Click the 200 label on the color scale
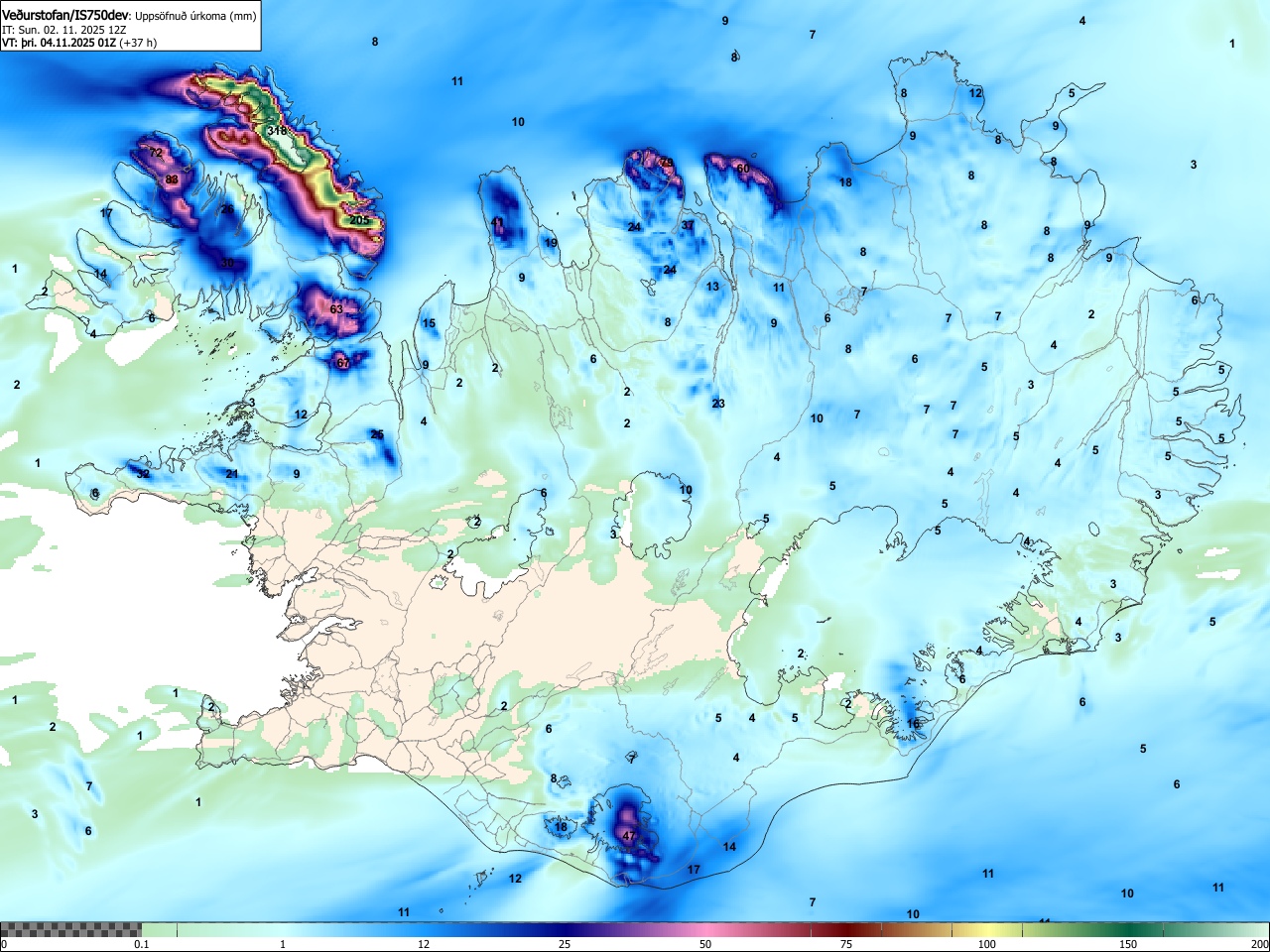The height and width of the screenshot is (952, 1270). pyautogui.click(x=1259, y=944)
